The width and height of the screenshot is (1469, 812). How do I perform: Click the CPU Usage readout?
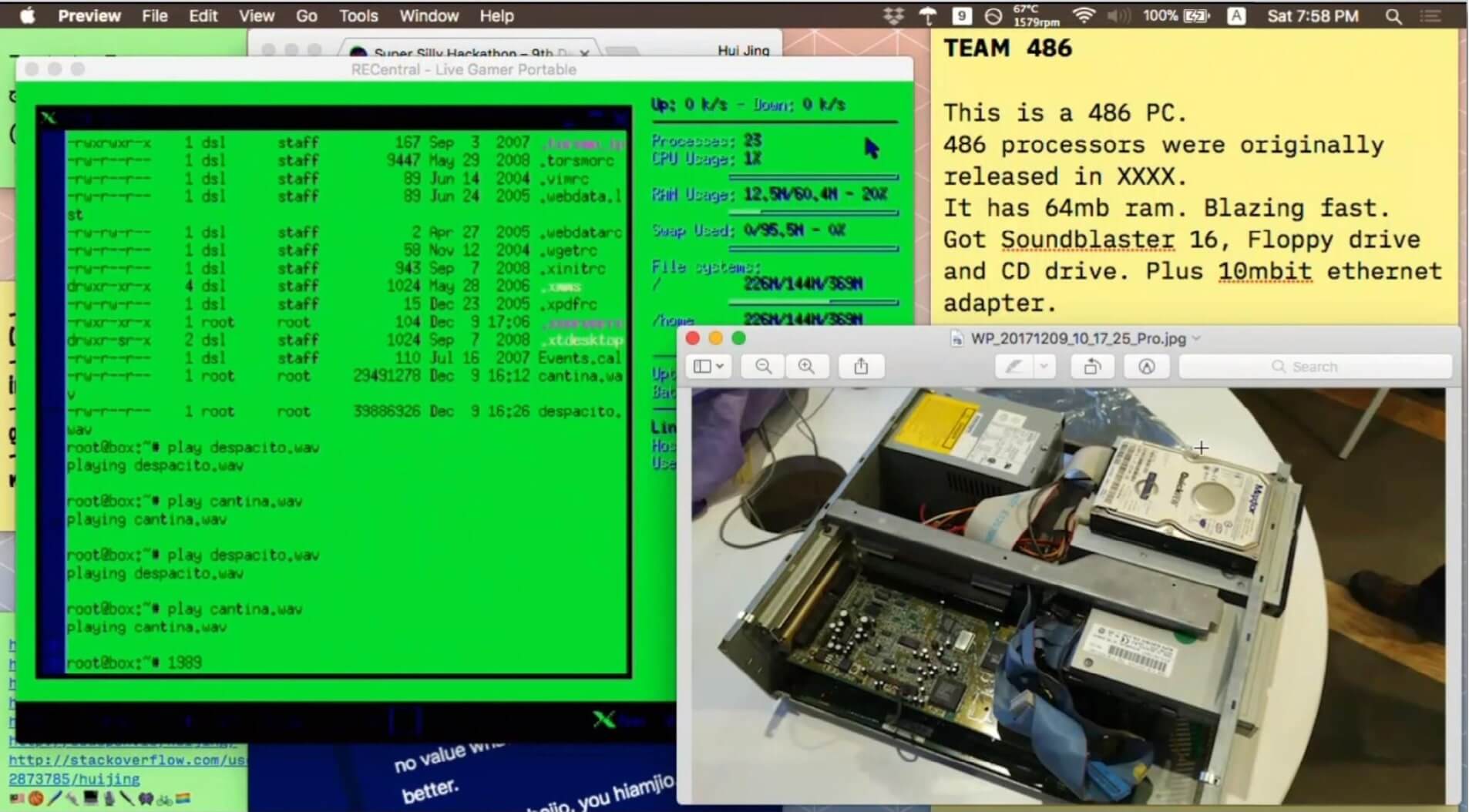coord(707,159)
